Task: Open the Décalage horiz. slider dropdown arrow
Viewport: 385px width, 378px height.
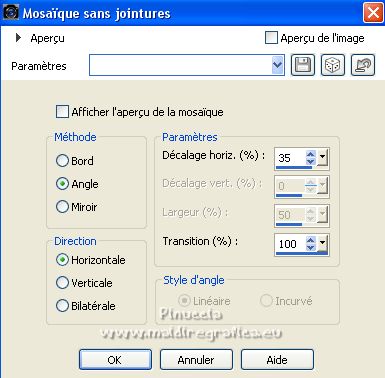Action: pyautogui.click(x=322, y=158)
